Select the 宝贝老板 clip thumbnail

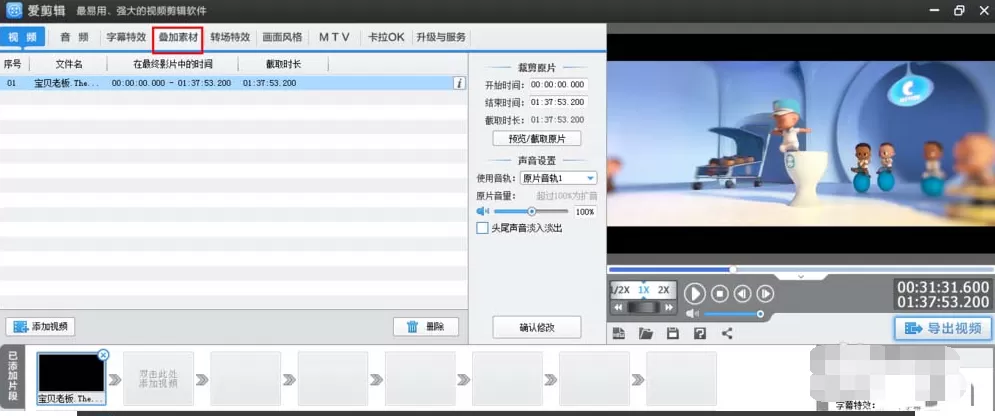tap(71, 379)
